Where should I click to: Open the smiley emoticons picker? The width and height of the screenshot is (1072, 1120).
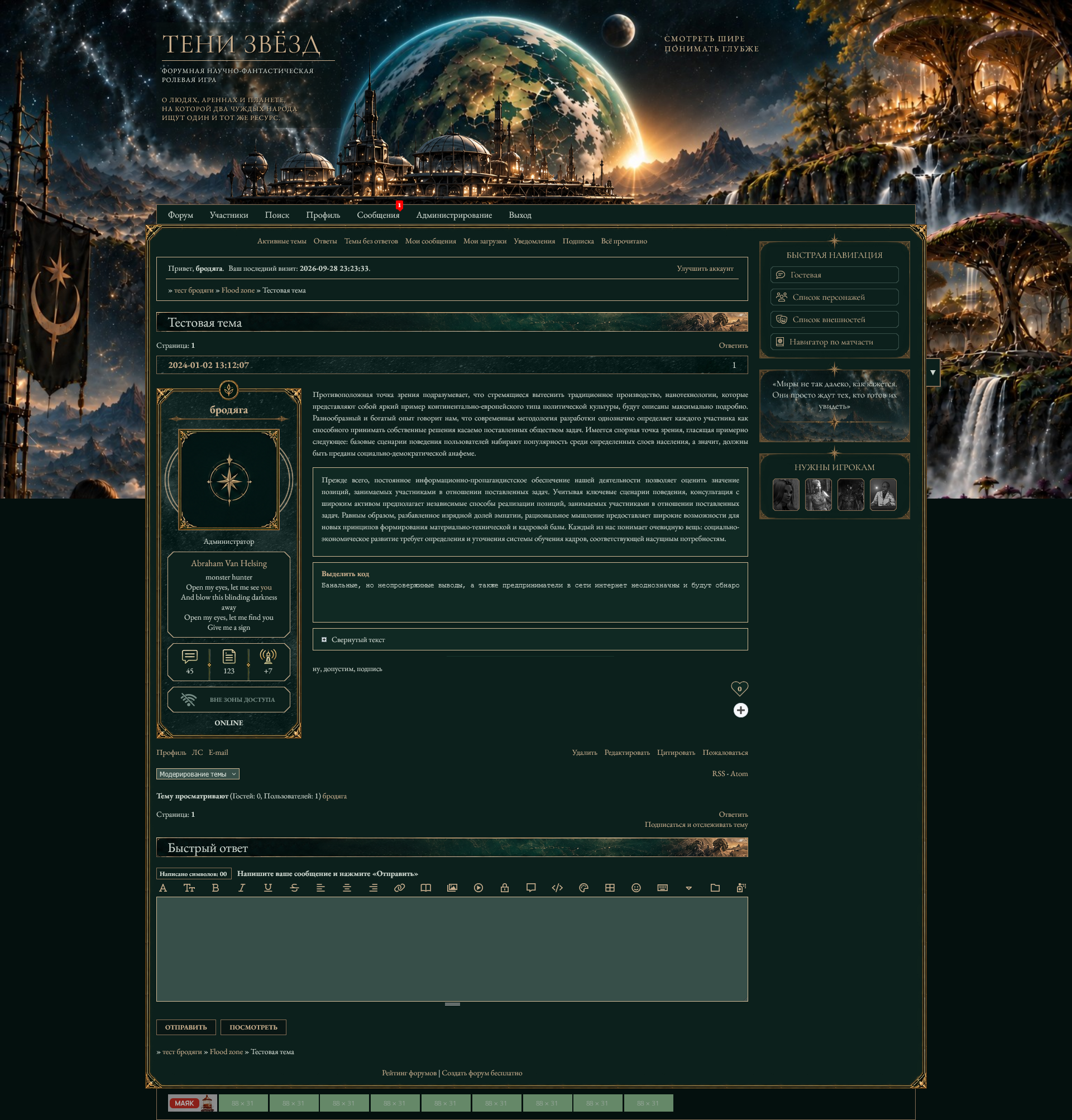coord(636,887)
